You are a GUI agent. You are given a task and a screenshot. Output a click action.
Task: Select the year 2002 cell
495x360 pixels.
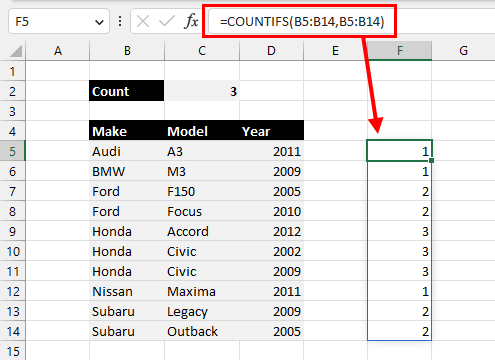point(272,251)
